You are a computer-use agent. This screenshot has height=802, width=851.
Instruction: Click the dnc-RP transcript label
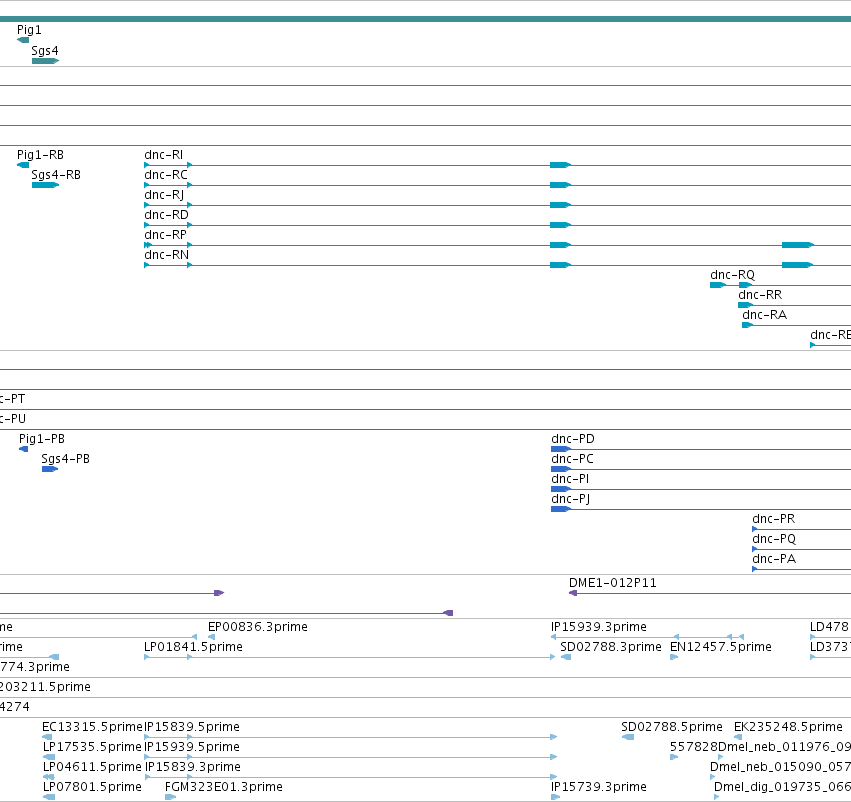point(166,235)
